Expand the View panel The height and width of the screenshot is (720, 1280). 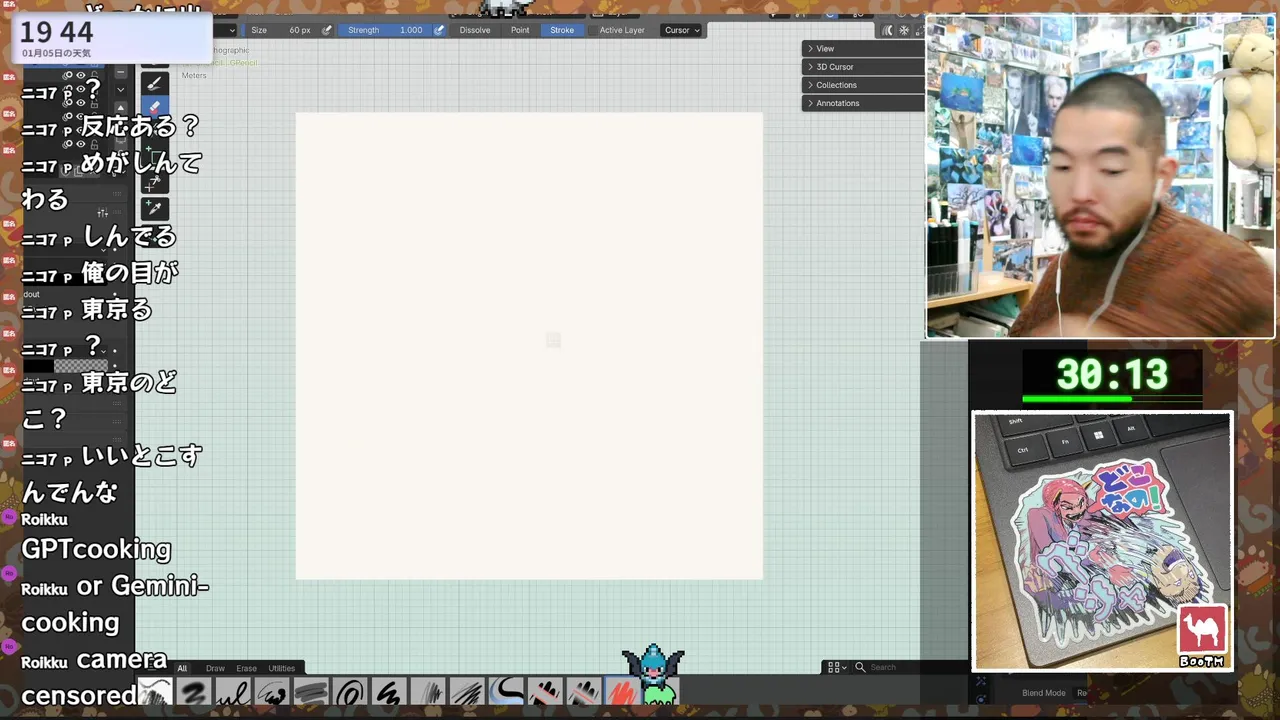click(x=863, y=48)
